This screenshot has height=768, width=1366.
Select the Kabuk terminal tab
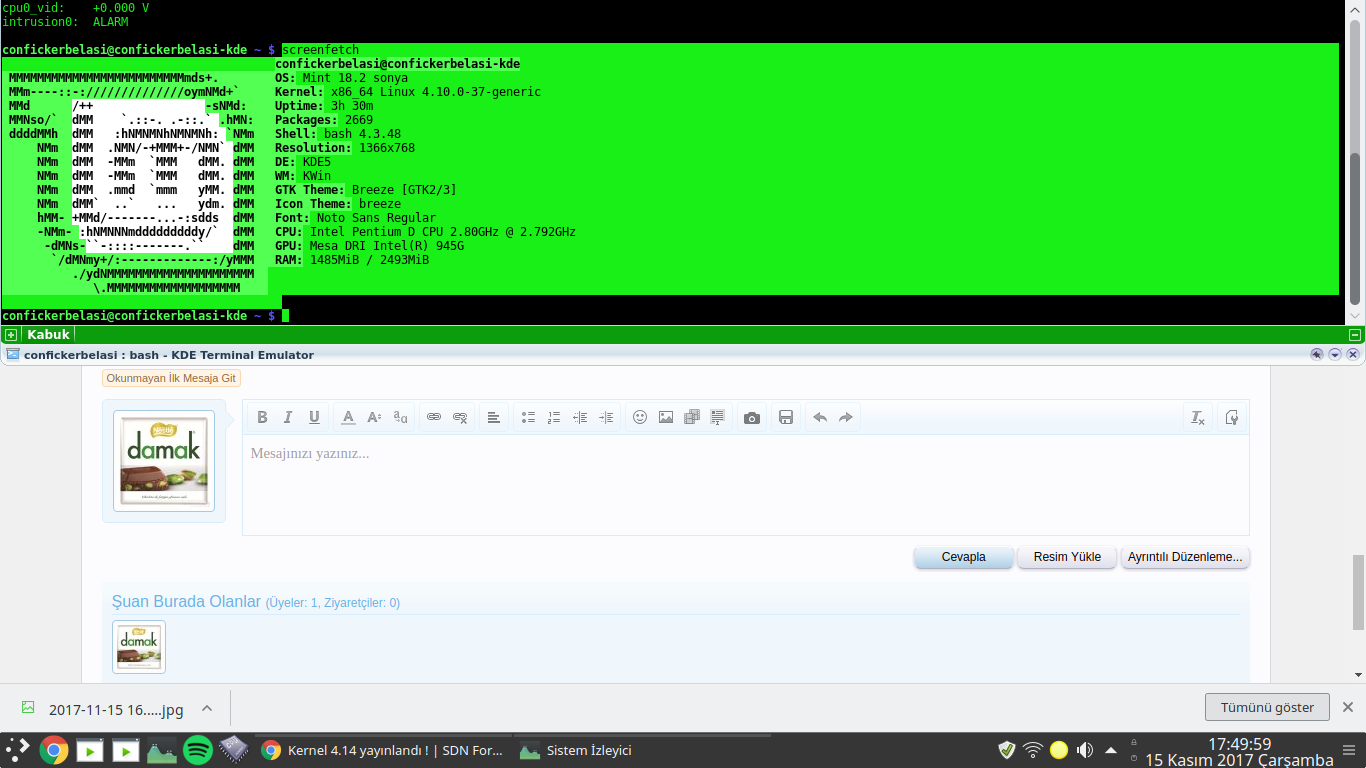48,334
